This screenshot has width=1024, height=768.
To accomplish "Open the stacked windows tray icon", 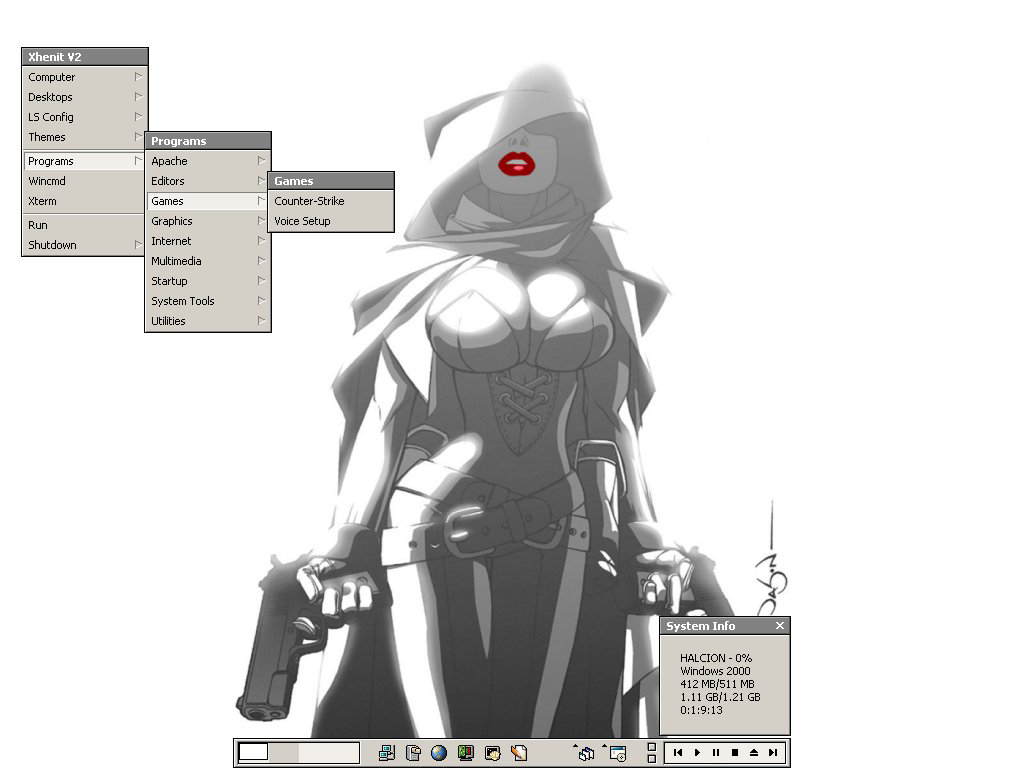I will pos(586,754).
